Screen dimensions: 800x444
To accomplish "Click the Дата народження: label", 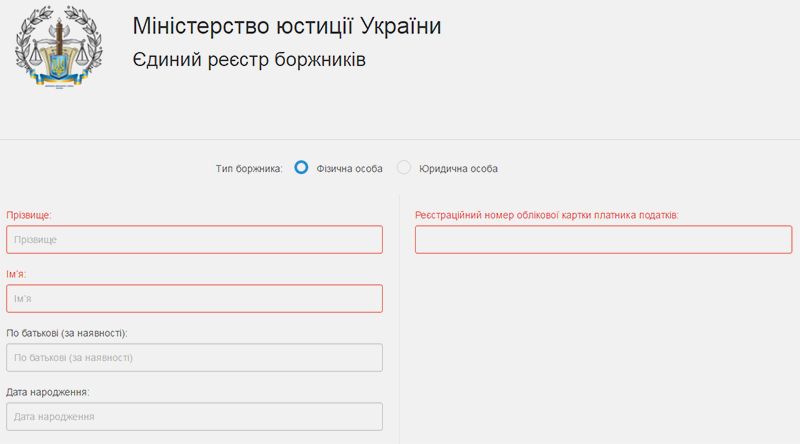I will point(48,392).
